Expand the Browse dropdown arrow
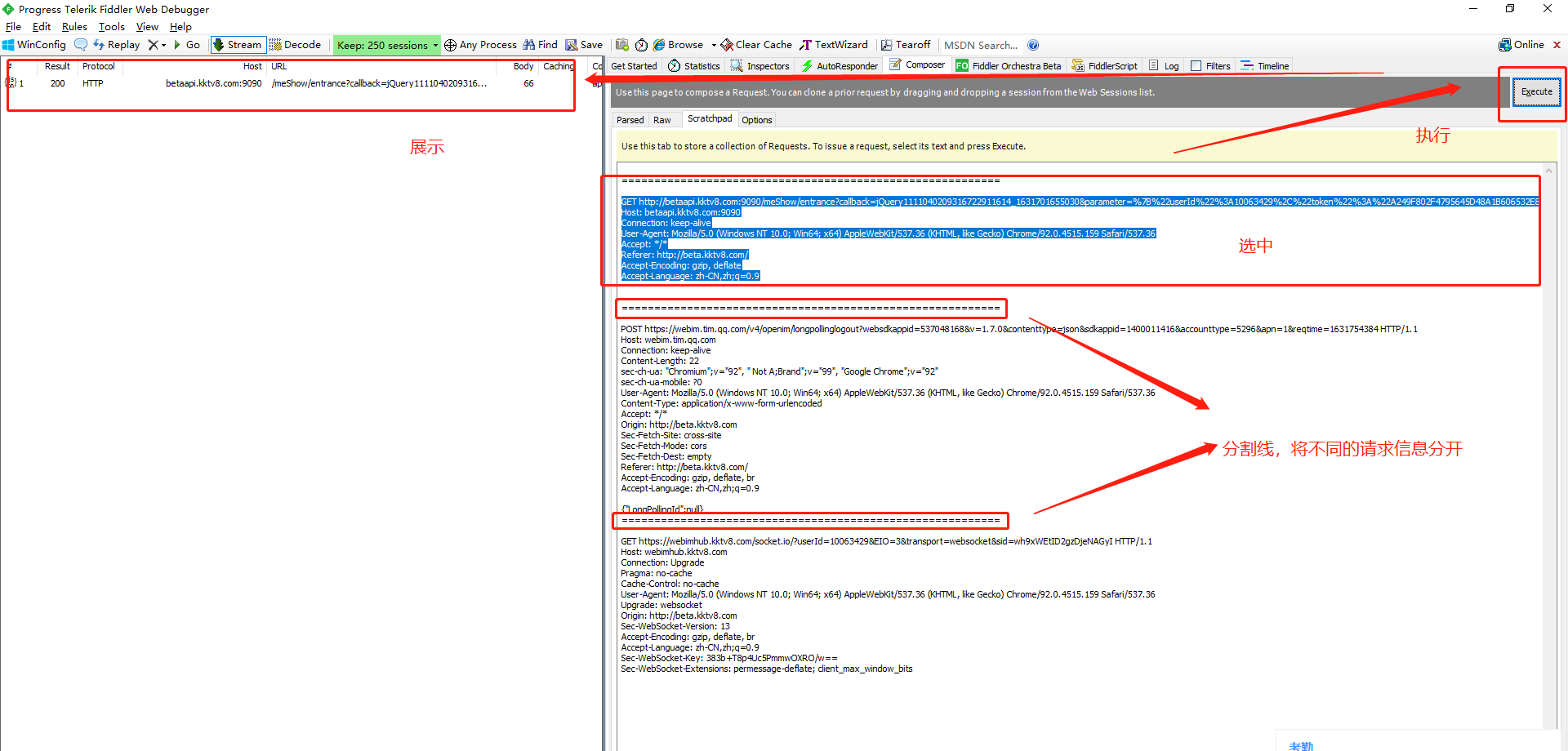Viewport: 1568px width, 751px height. 714,45
